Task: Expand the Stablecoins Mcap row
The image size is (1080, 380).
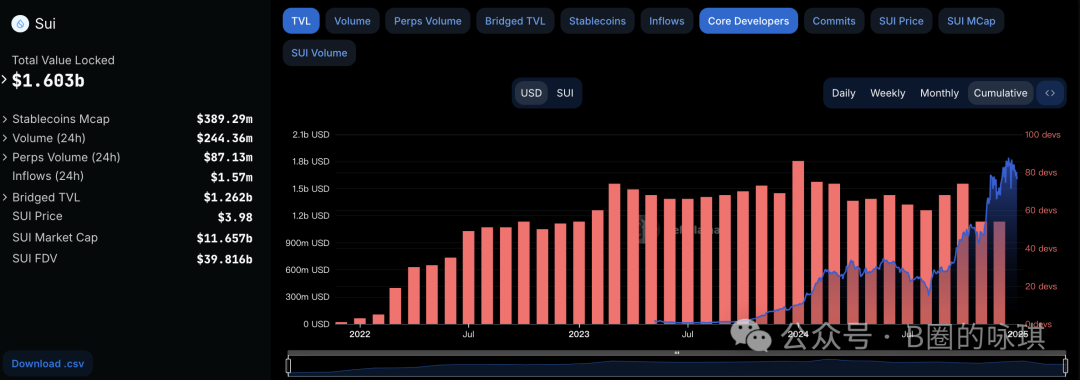Action: 5,119
